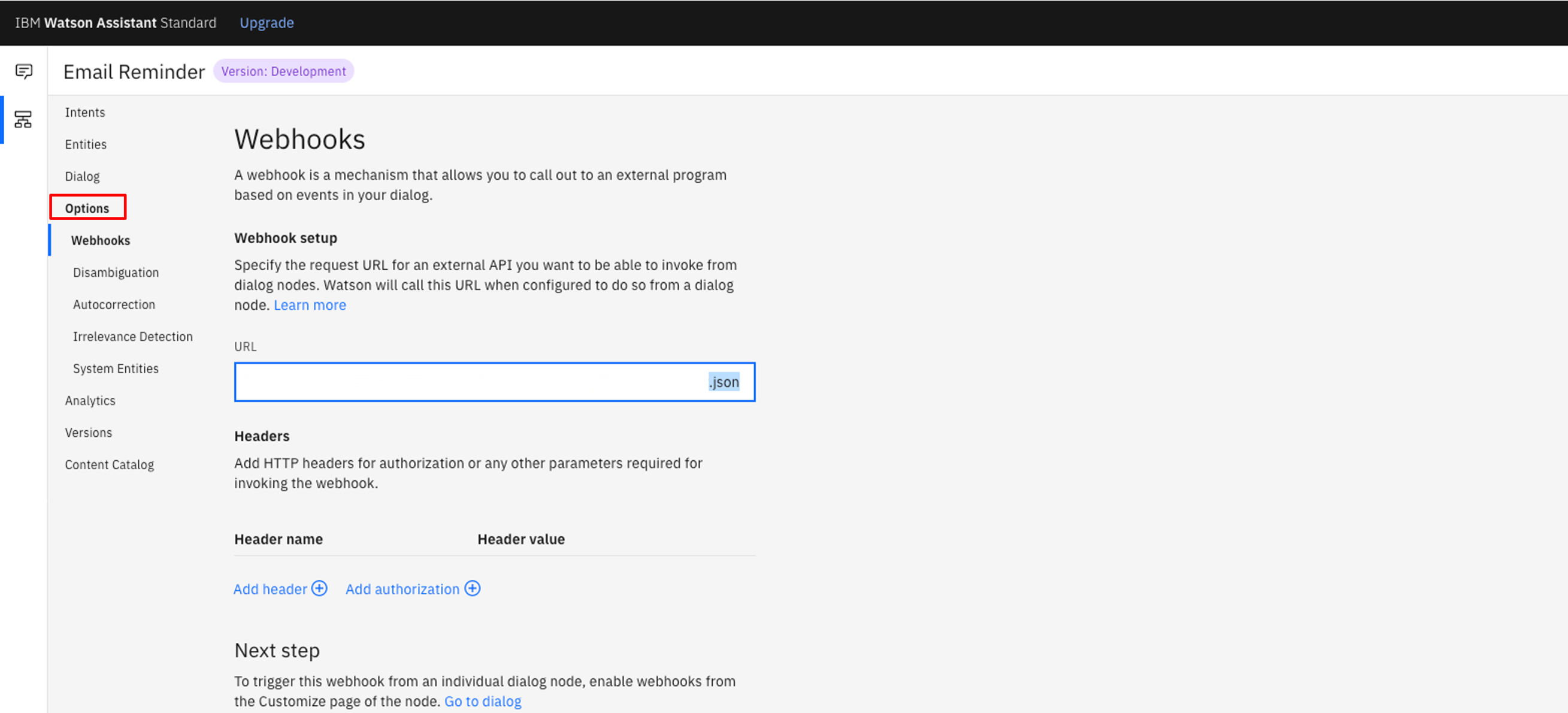Click the Analytics sidebar icon

point(90,400)
